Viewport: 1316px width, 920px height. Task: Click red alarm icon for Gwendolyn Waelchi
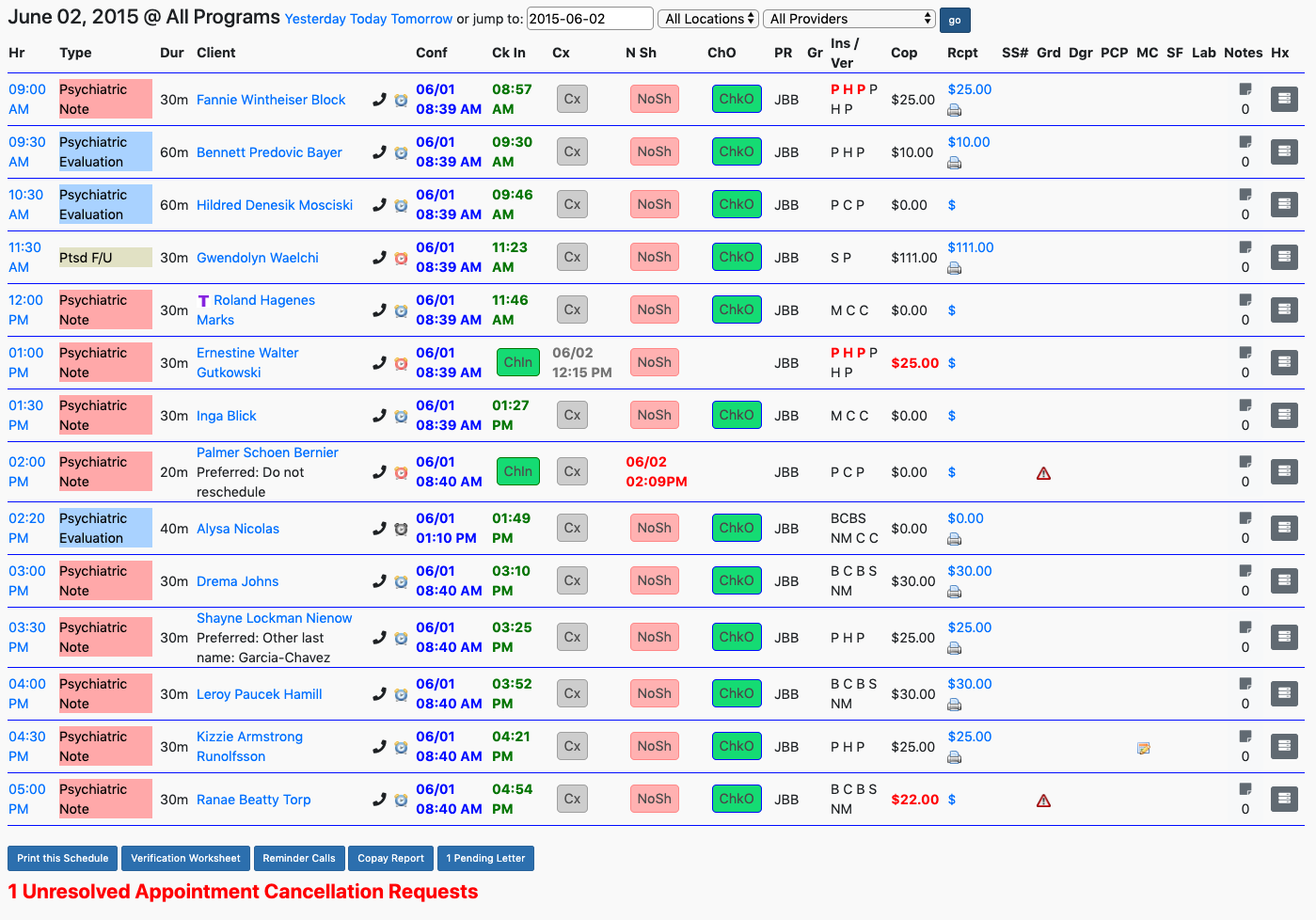[401, 258]
